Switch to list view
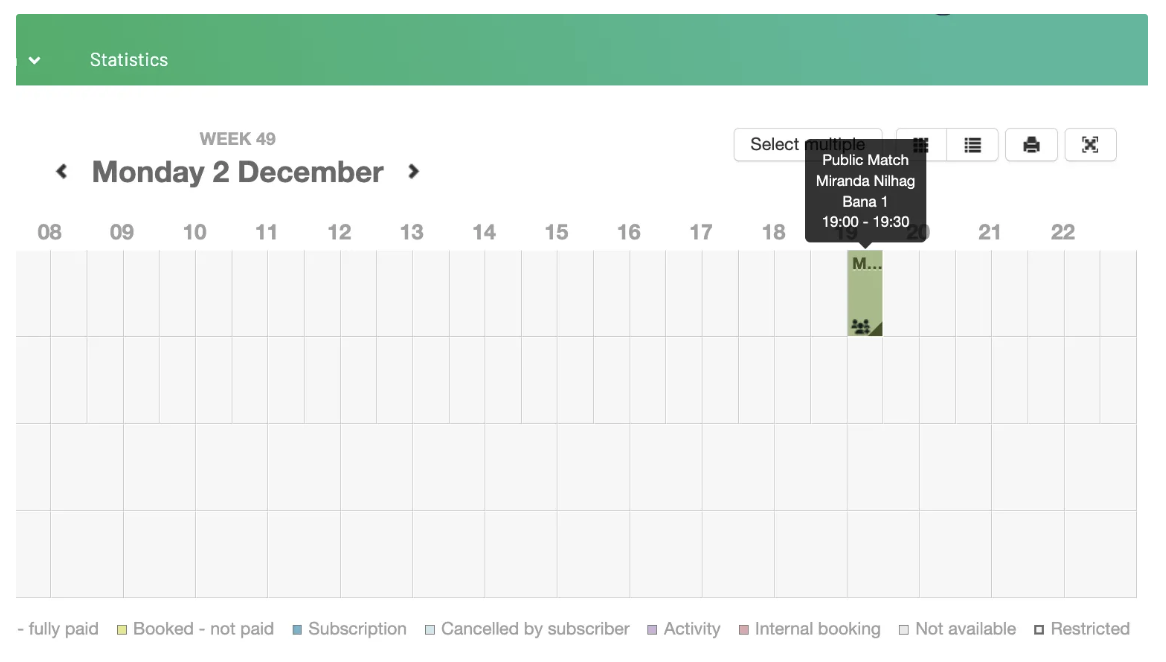This screenshot has width=1166, height=662. [x=972, y=145]
